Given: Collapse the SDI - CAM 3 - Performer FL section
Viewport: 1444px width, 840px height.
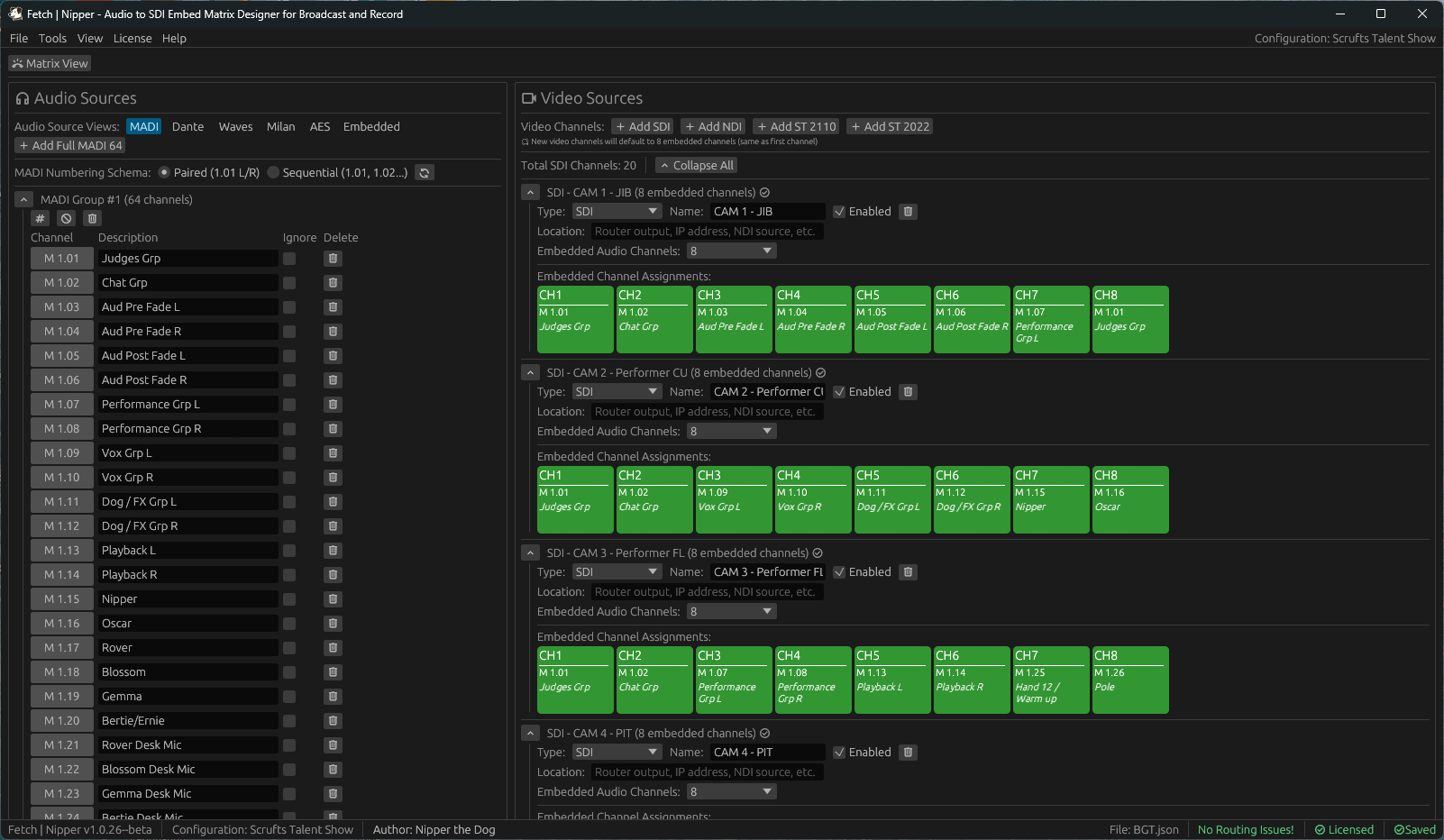Looking at the screenshot, I should pos(530,552).
